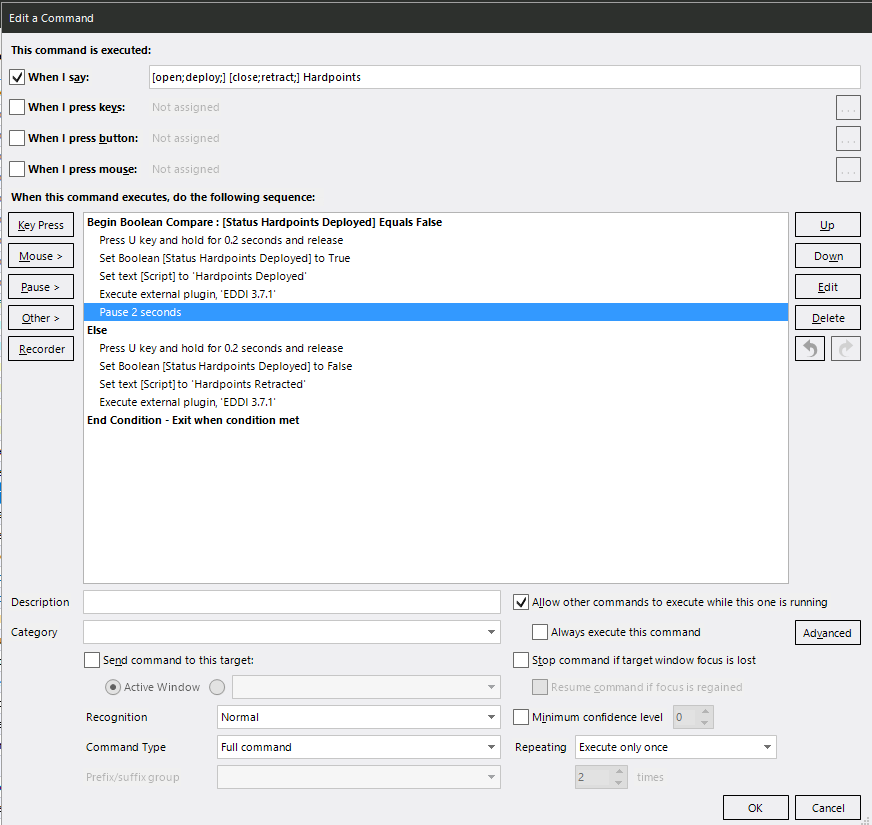Click the 'When I say' phrase field
The image size is (872, 825).
504,77
